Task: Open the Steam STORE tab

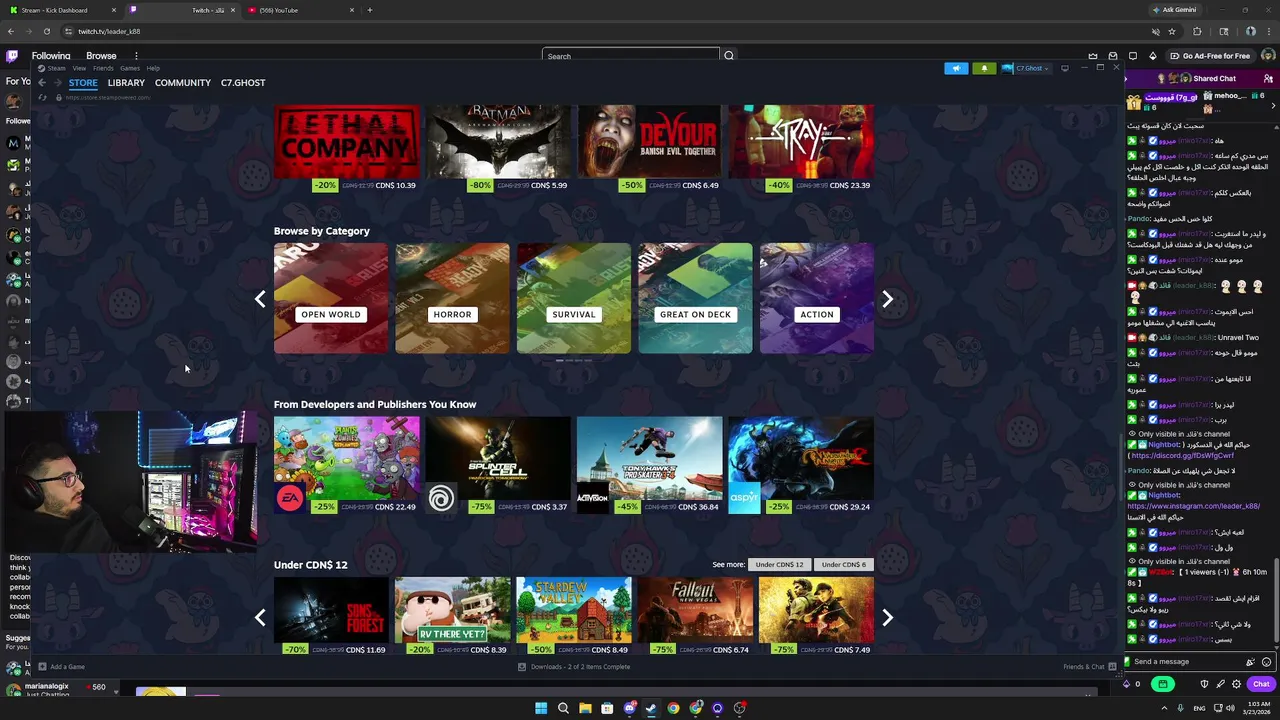Action: point(83,83)
